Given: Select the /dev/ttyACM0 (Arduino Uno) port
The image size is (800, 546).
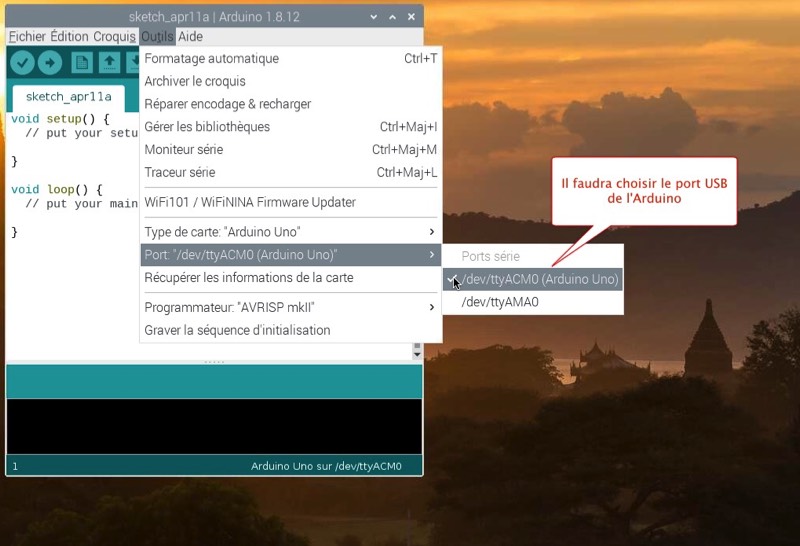Looking at the screenshot, I should pos(539,279).
